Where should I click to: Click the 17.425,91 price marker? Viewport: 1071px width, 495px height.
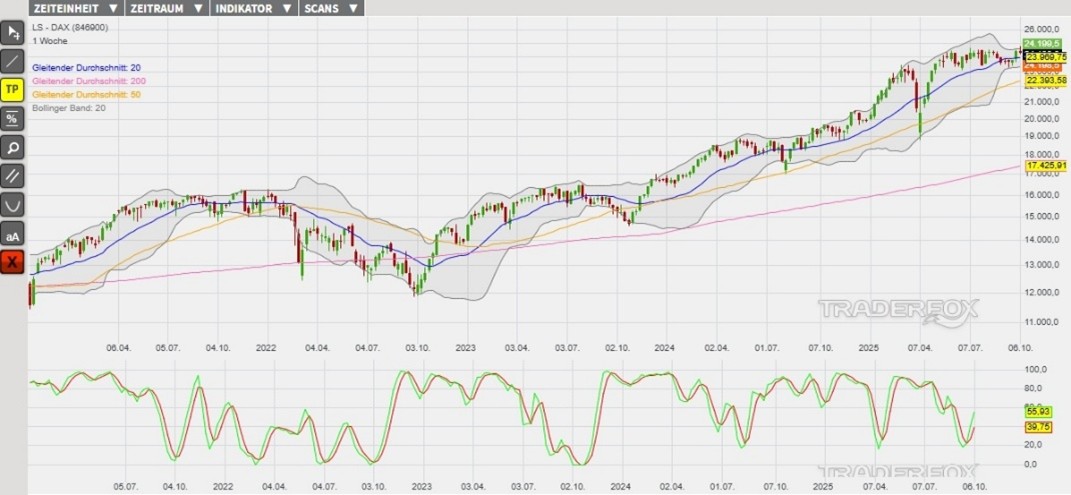(x=1046, y=165)
